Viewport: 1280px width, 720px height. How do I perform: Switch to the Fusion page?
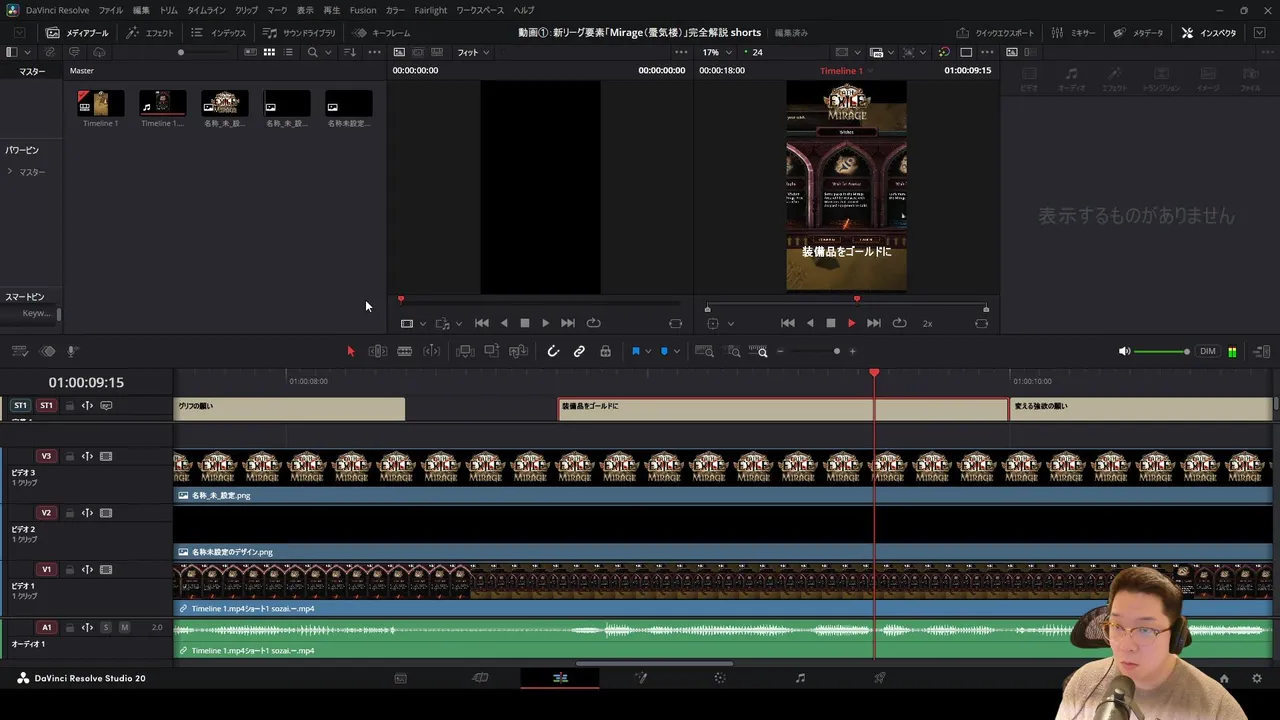[640, 678]
